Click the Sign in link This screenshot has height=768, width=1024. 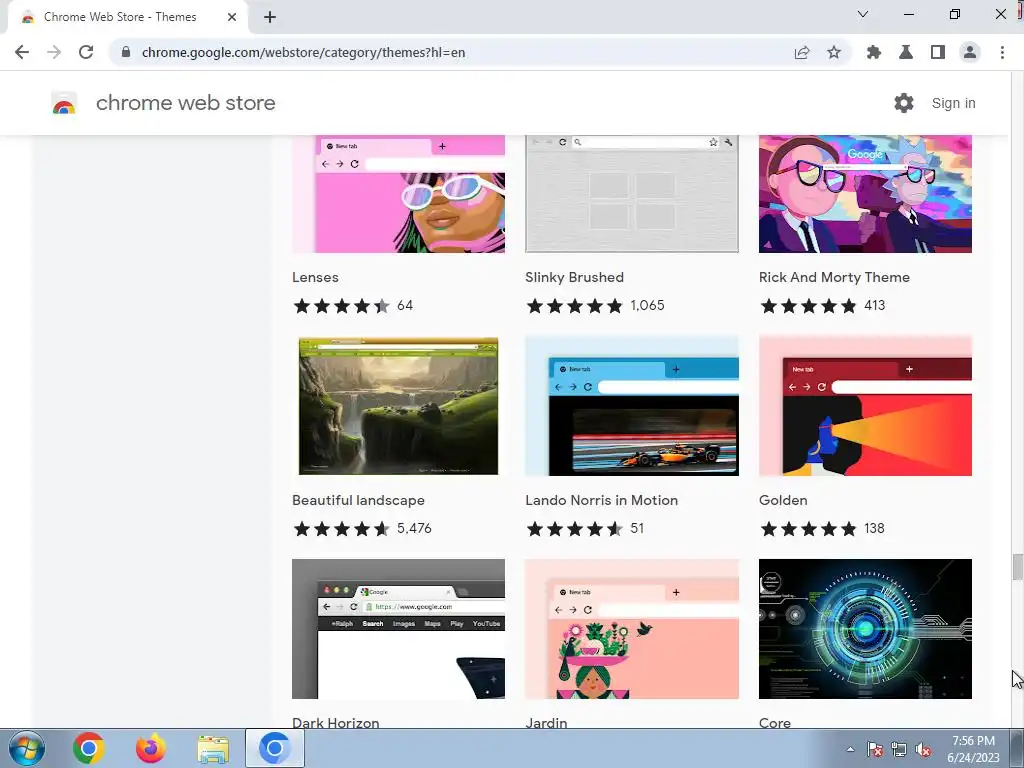click(x=953, y=103)
